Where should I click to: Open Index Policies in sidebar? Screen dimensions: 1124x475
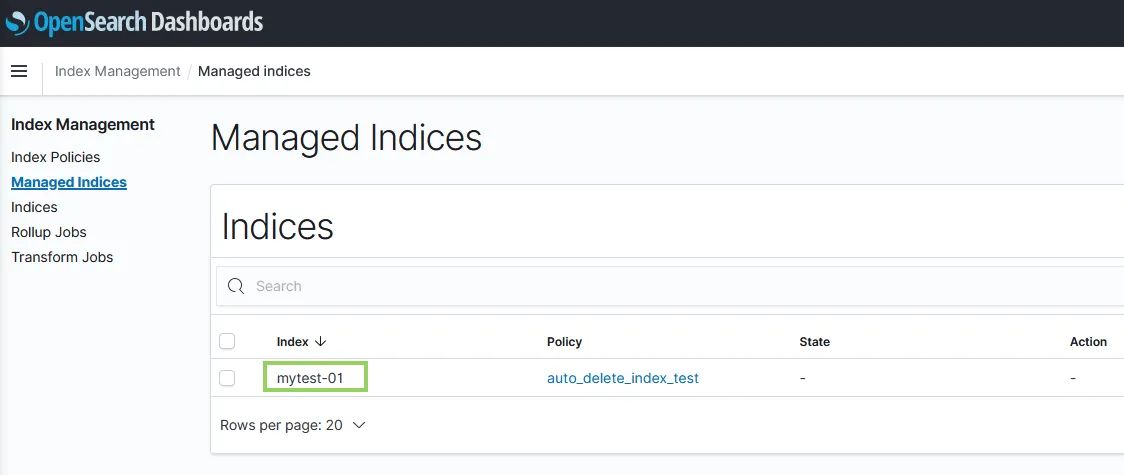pos(55,157)
